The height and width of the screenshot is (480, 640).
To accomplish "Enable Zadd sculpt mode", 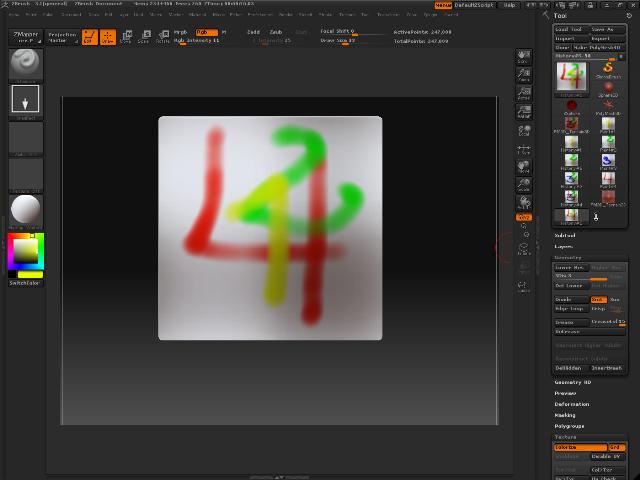I will tap(253, 32).
